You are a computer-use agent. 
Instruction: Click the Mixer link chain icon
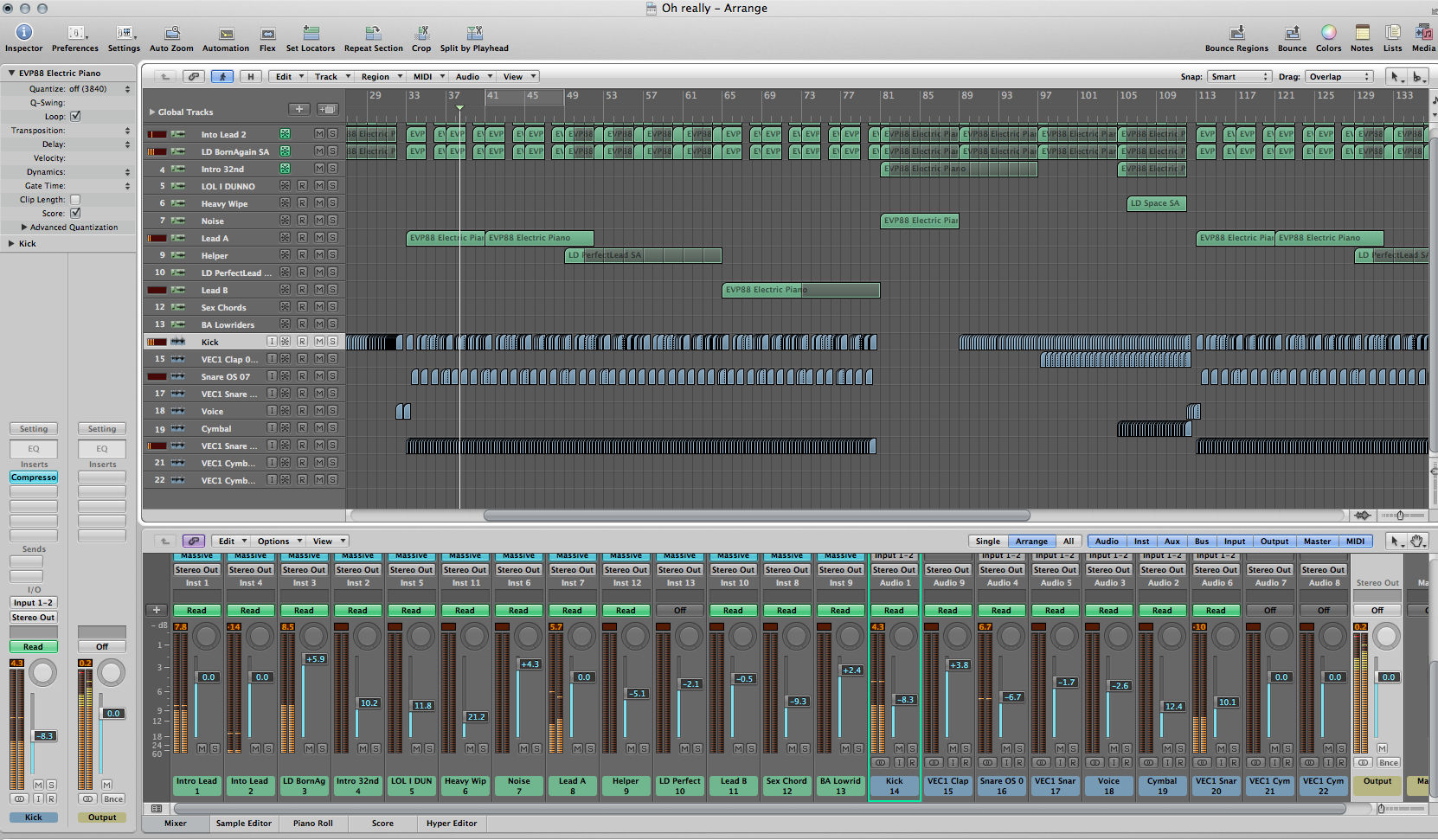pos(194,541)
